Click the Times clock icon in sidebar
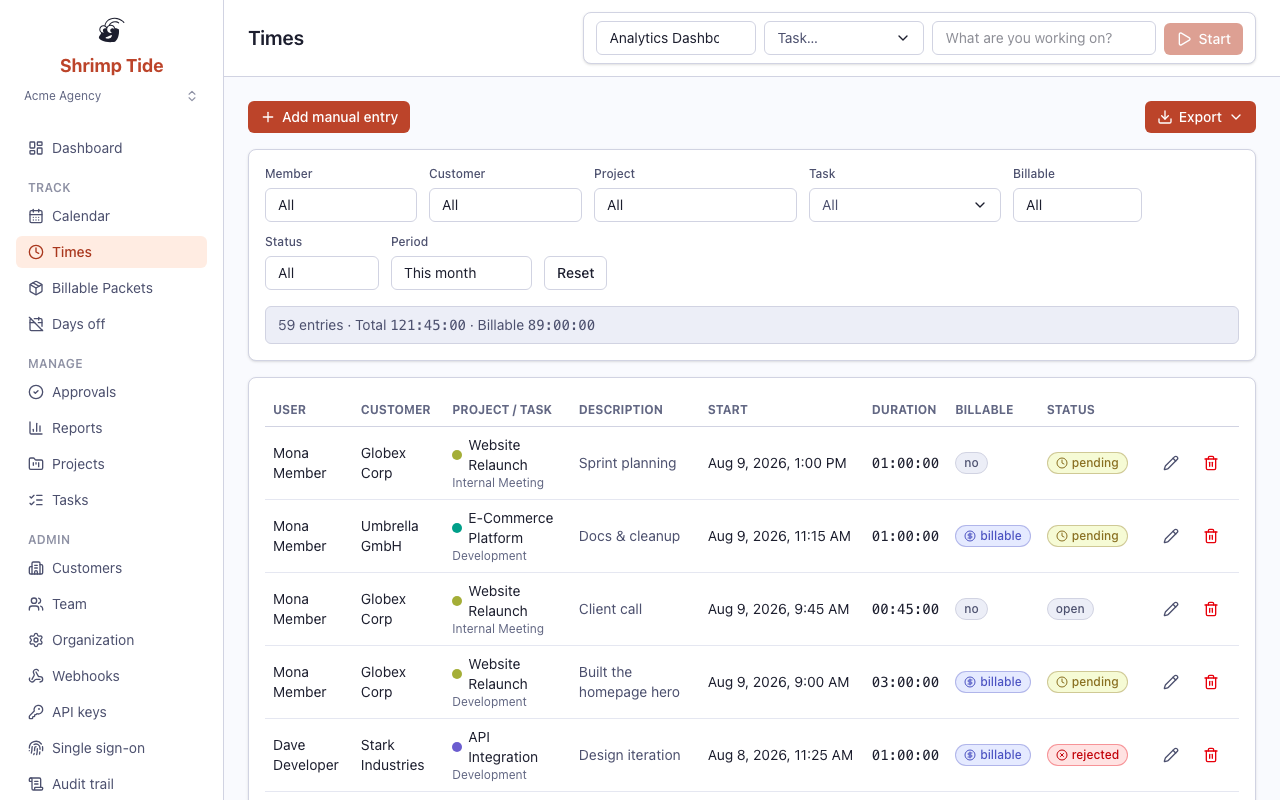1280x800 pixels. [x=36, y=252]
